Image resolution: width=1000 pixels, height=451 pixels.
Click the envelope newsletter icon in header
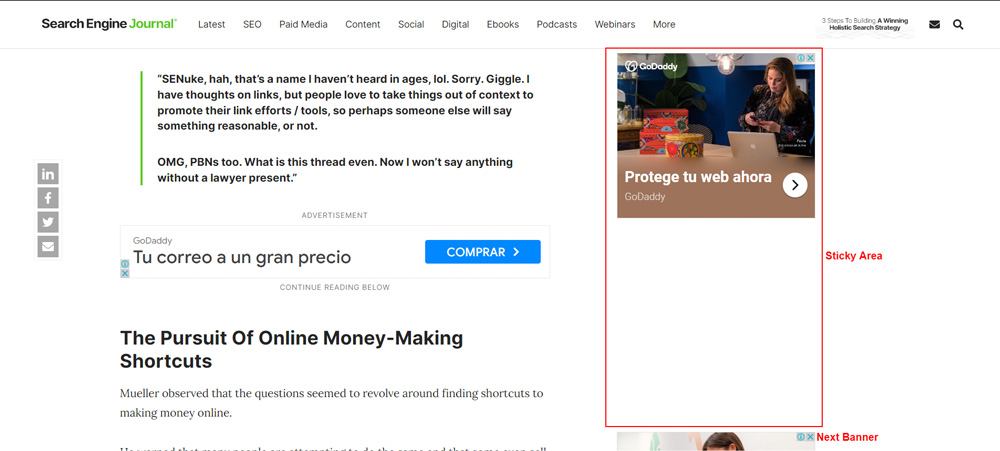[934, 25]
